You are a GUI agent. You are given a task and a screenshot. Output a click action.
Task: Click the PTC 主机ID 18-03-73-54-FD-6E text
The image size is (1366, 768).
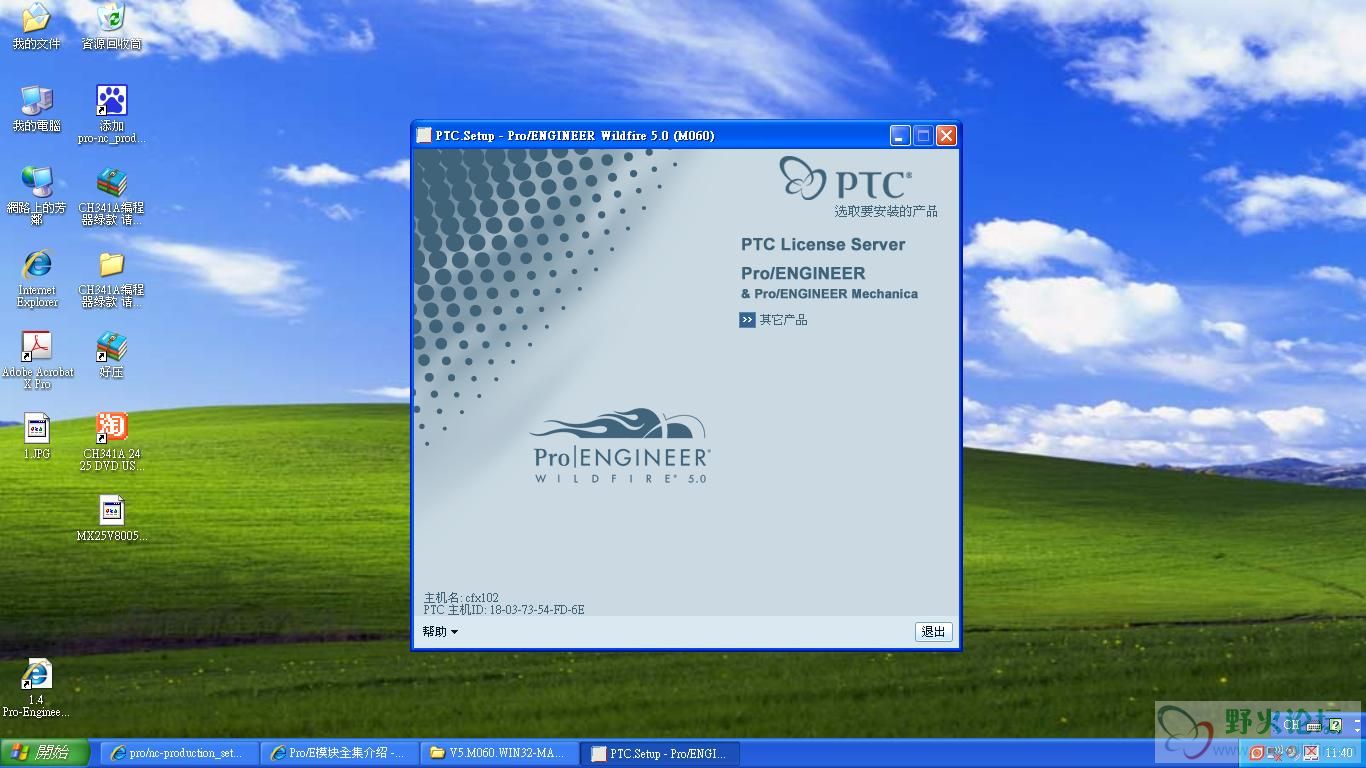[x=504, y=610]
